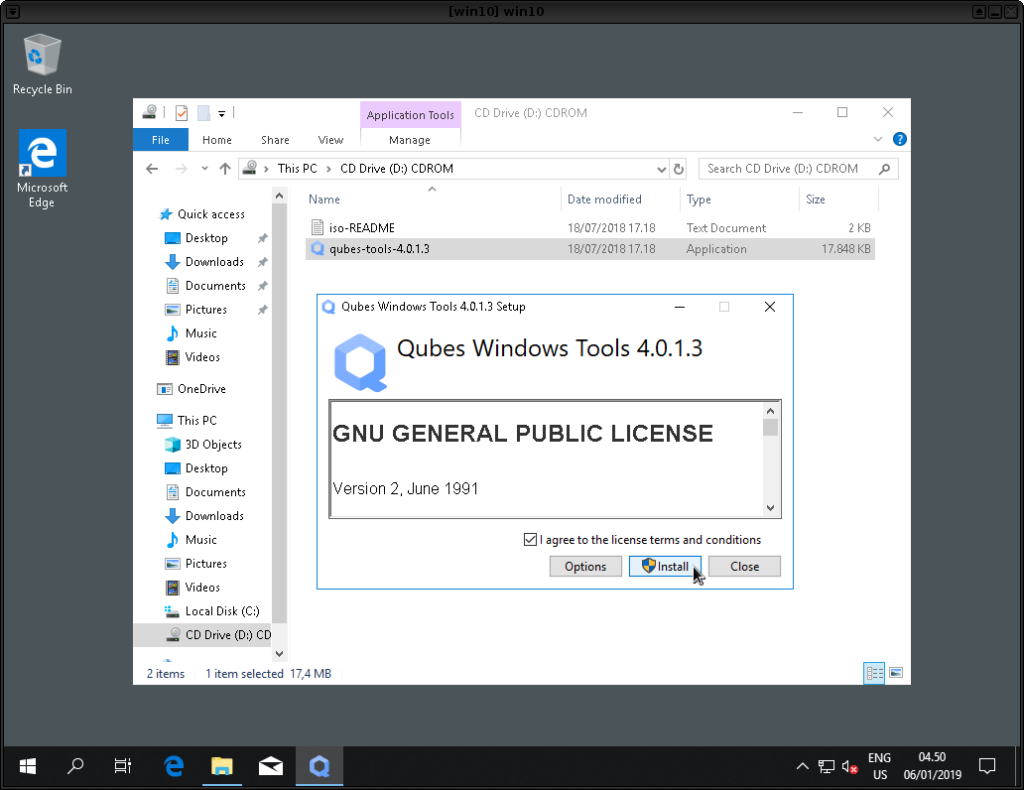
Task: Go up one folder level
Action: tap(225, 169)
